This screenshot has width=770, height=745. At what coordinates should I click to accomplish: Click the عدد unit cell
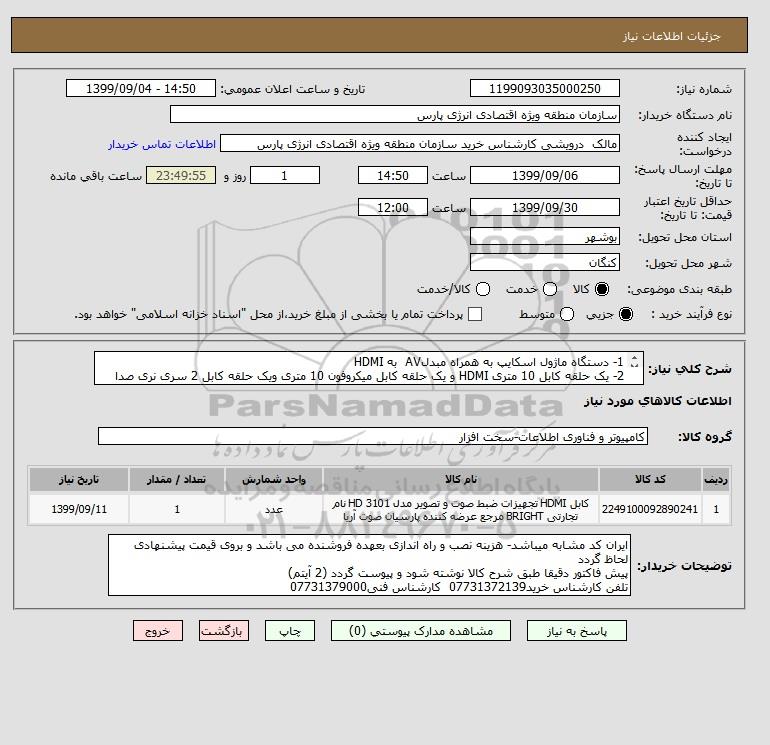click(274, 509)
